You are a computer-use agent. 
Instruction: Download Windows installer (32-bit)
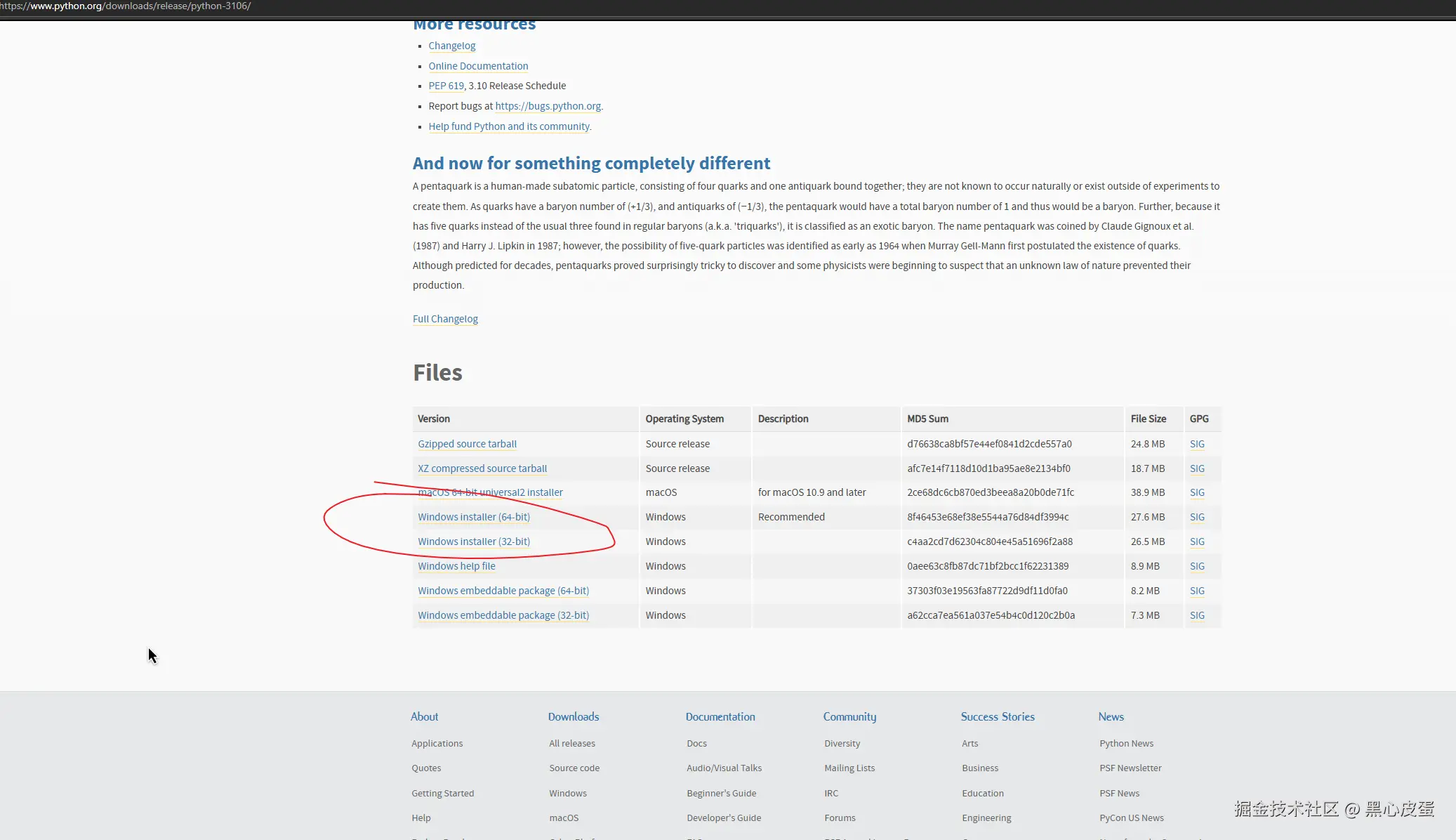point(473,542)
